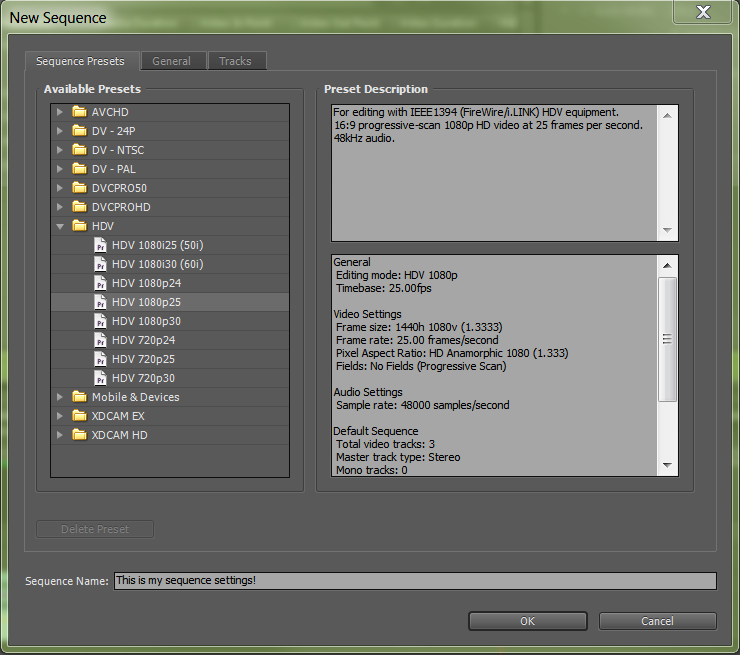Open the Tracks tab
This screenshot has height=655, width=740.
(235, 61)
